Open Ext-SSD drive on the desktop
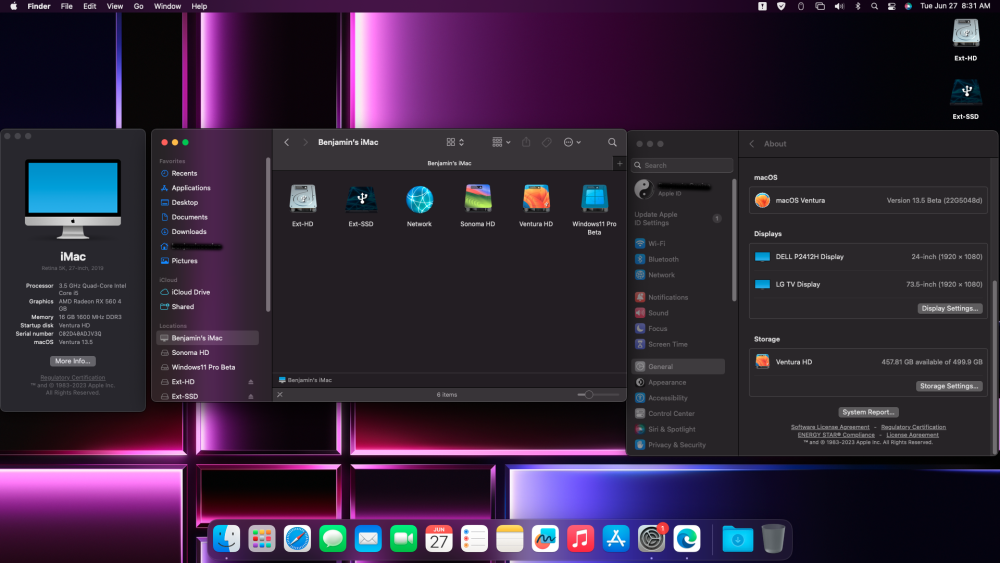This screenshot has height=563, width=1000. coord(966,93)
